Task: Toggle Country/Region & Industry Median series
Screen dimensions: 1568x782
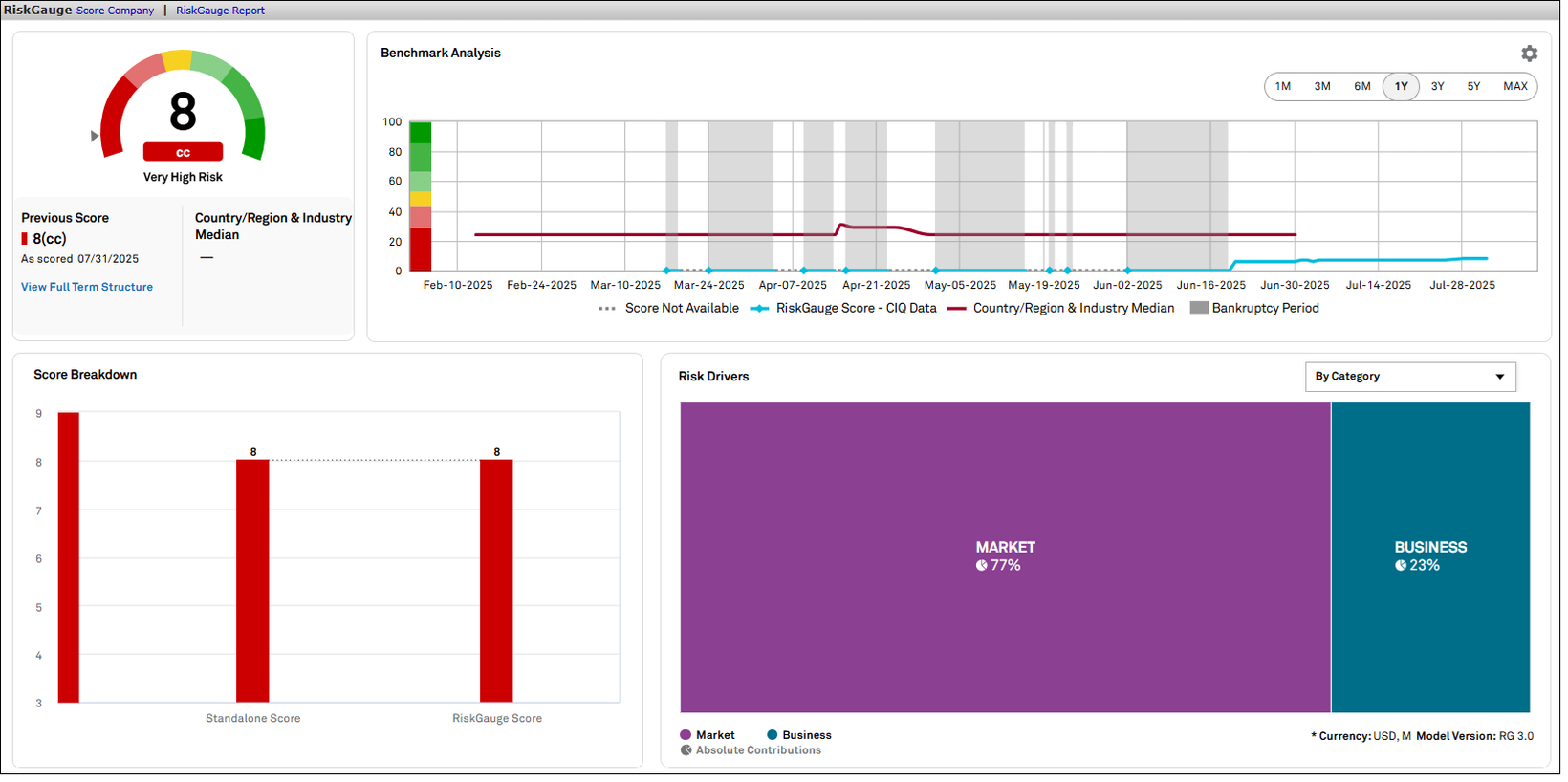Action: (x=1060, y=308)
